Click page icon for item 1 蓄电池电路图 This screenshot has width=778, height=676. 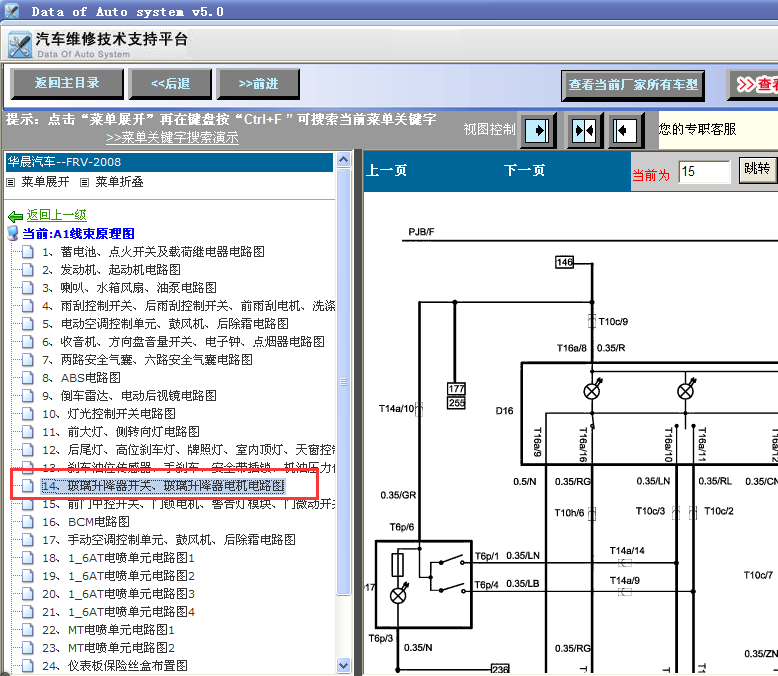(28, 252)
